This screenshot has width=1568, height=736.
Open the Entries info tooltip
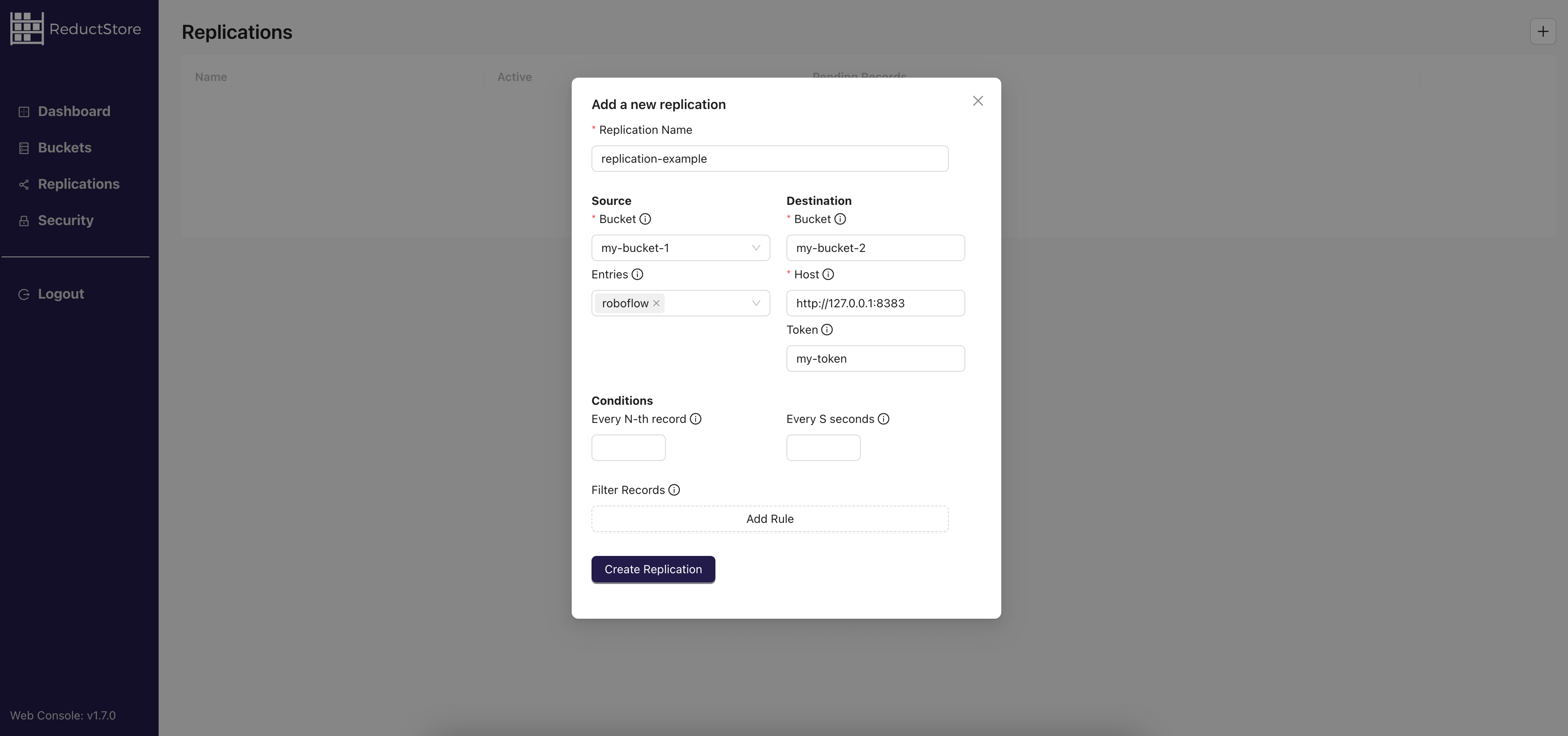point(637,275)
